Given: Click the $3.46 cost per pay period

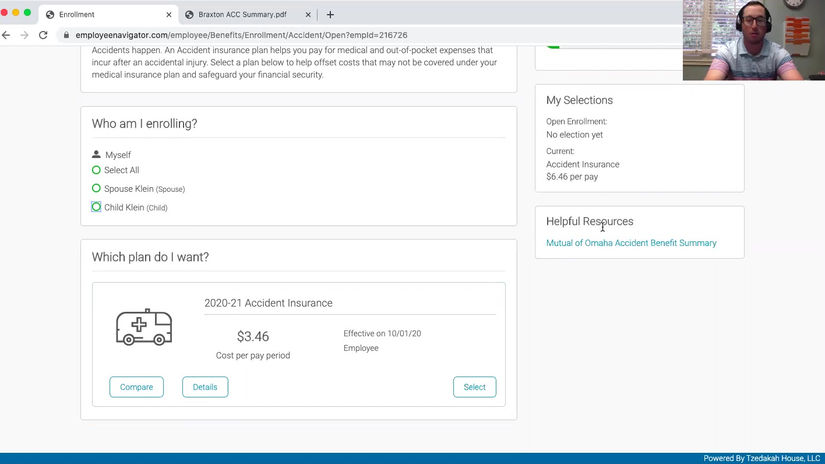Looking at the screenshot, I should coord(253,337).
